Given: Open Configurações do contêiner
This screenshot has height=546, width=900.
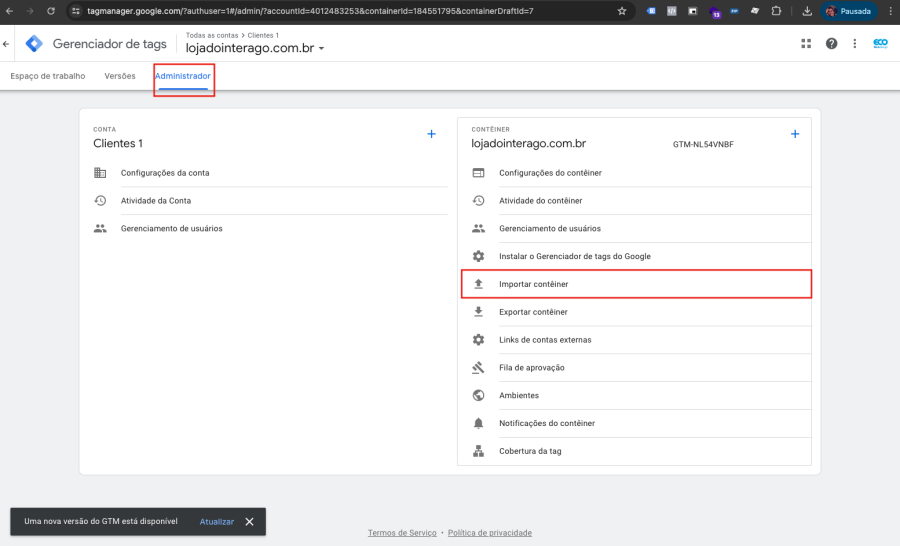Looking at the screenshot, I should click(x=550, y=173).
